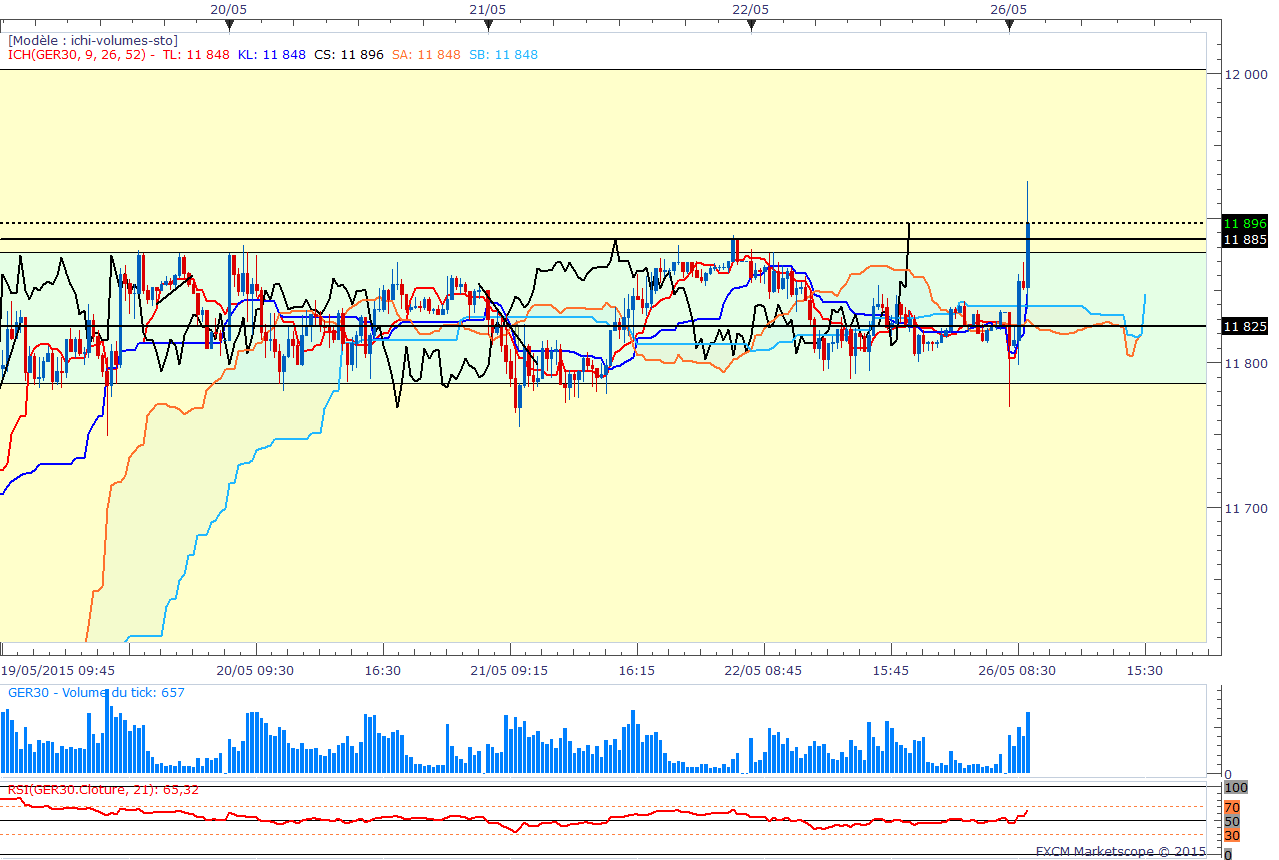1279x860 pixels.
Task: Click the GER30 Volume du tick label
Action: point(96,692)
